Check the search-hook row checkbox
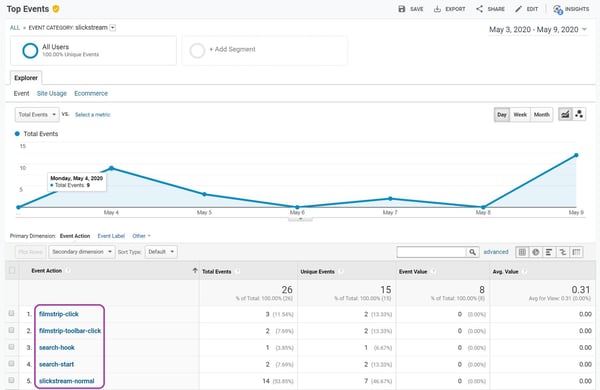The image size is (600, 390). coord(11,347)
